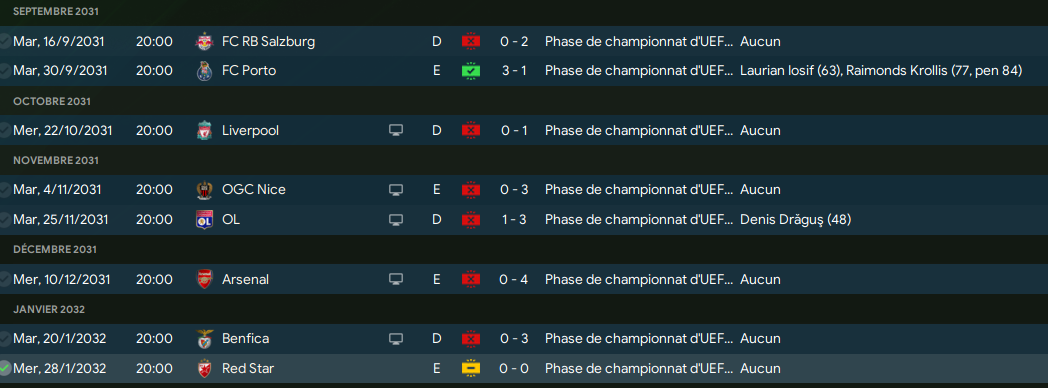Click the green win indicator for FC Porto match
Image resolution: width=1048 pixels, height=388 pixels.
pos(471,70)
